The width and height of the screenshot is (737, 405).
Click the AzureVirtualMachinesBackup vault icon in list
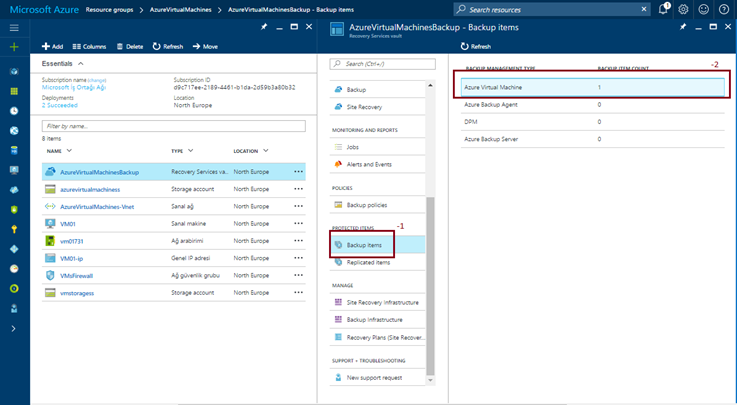coord(50,172)
